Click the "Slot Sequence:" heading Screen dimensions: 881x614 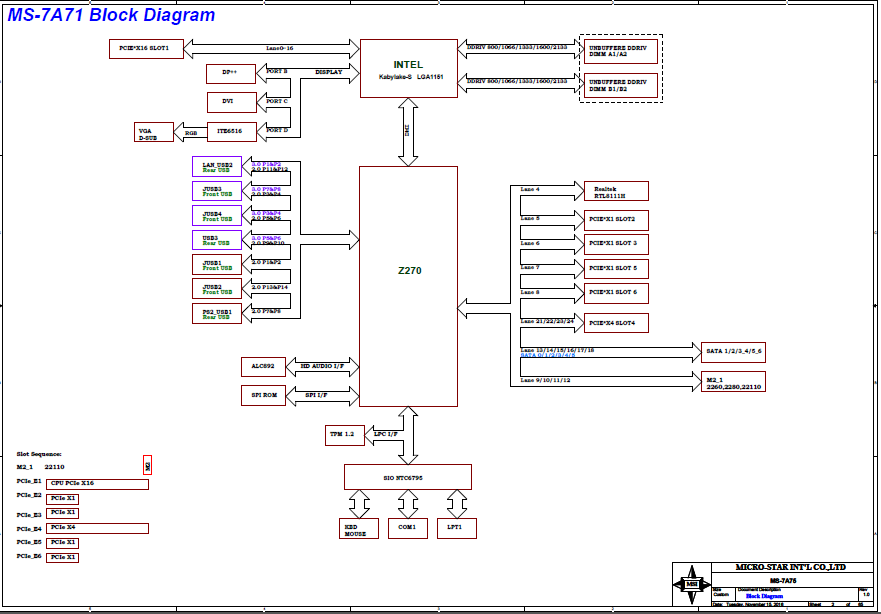point(39,454)
